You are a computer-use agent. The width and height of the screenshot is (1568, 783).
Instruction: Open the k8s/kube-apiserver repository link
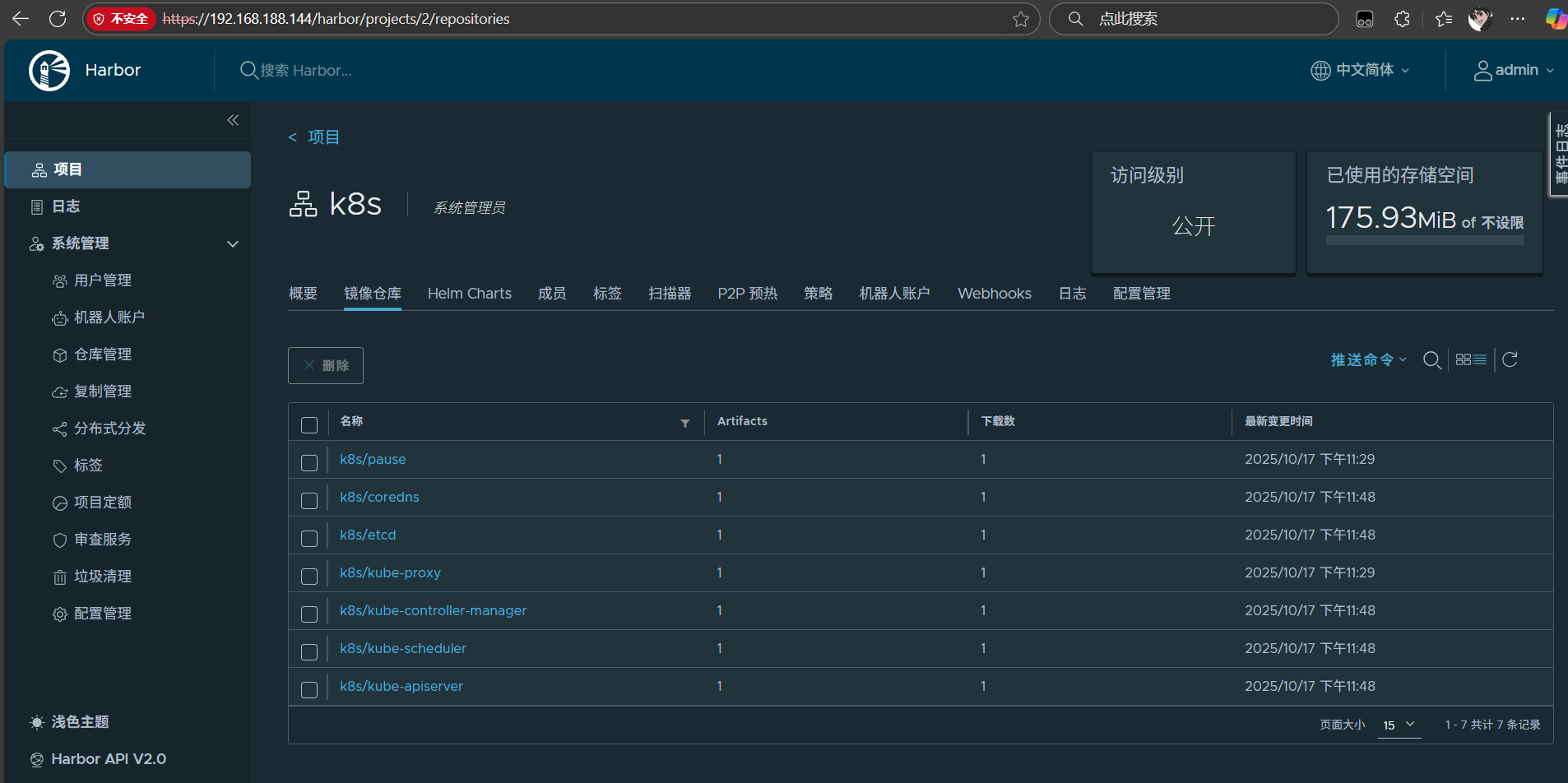click(x=401, y=686)
